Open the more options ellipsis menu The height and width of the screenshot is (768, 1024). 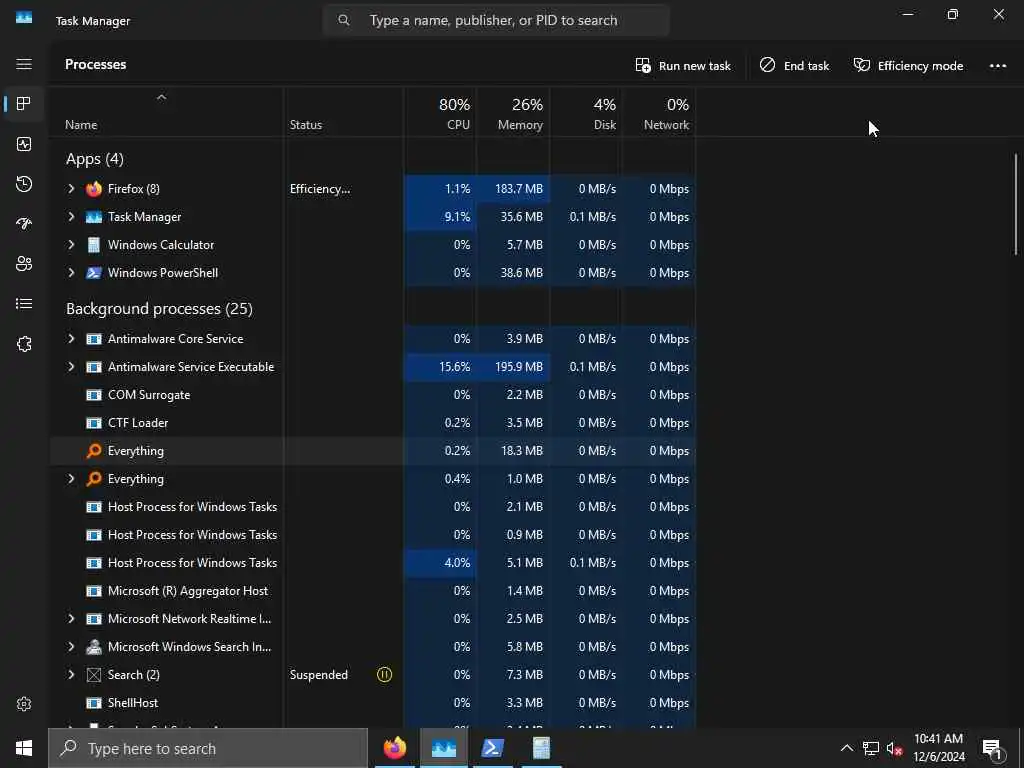tap(998, 65)
